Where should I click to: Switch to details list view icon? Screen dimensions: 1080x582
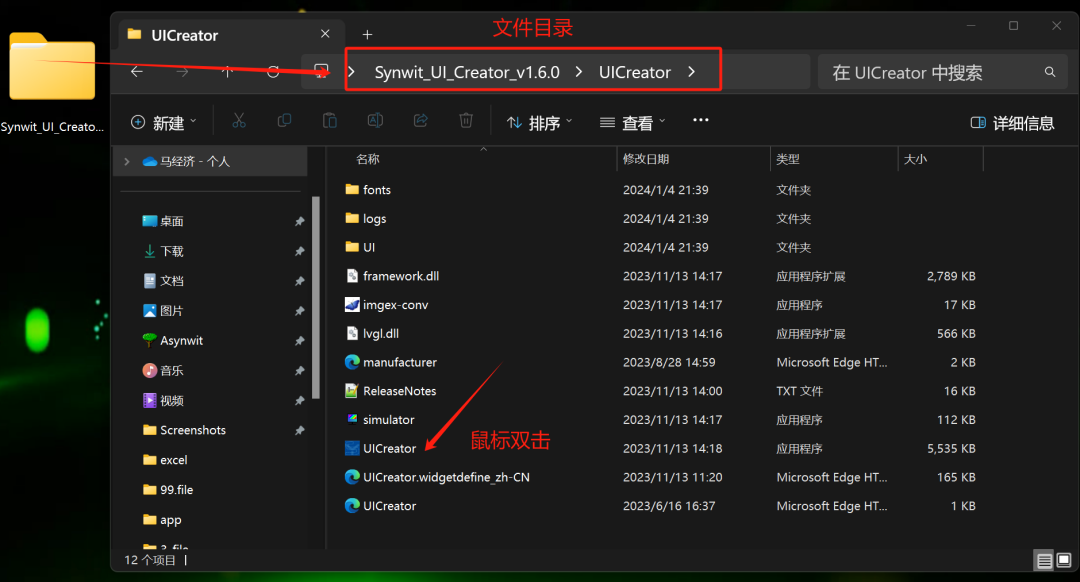pos(1044,560)
